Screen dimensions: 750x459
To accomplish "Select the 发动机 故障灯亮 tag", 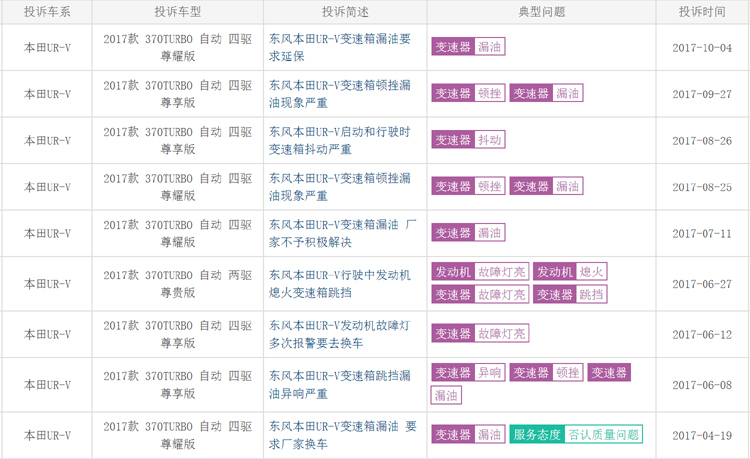I will [480, 272].
